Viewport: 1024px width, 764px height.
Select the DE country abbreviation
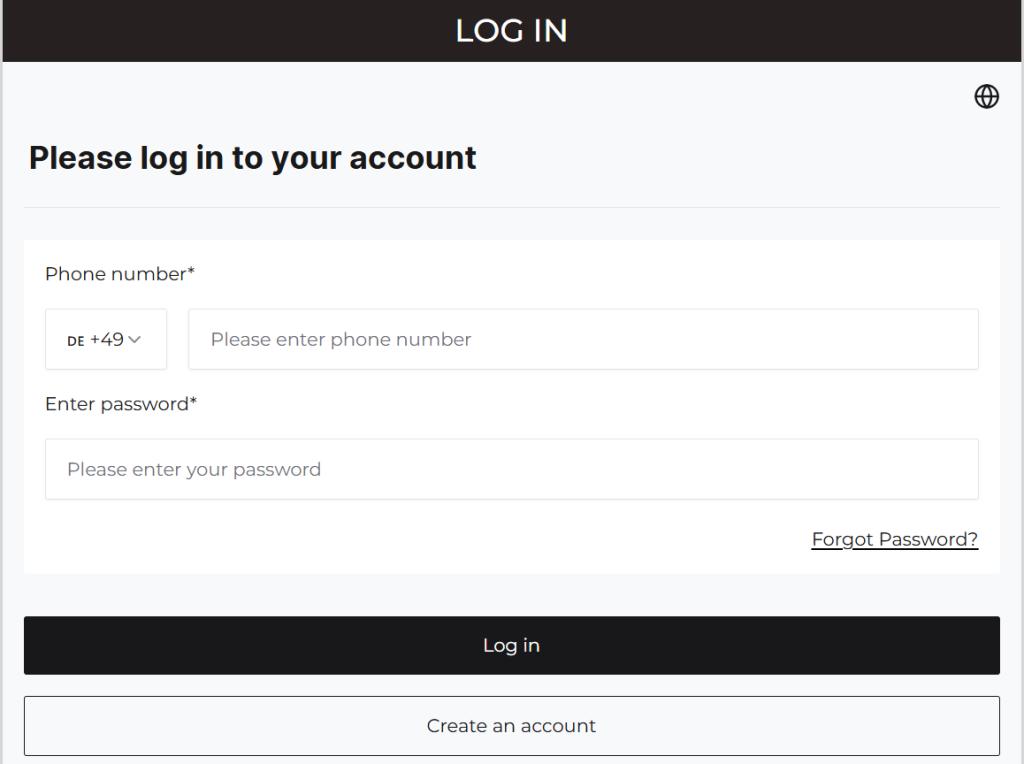(x=75, y=341)
